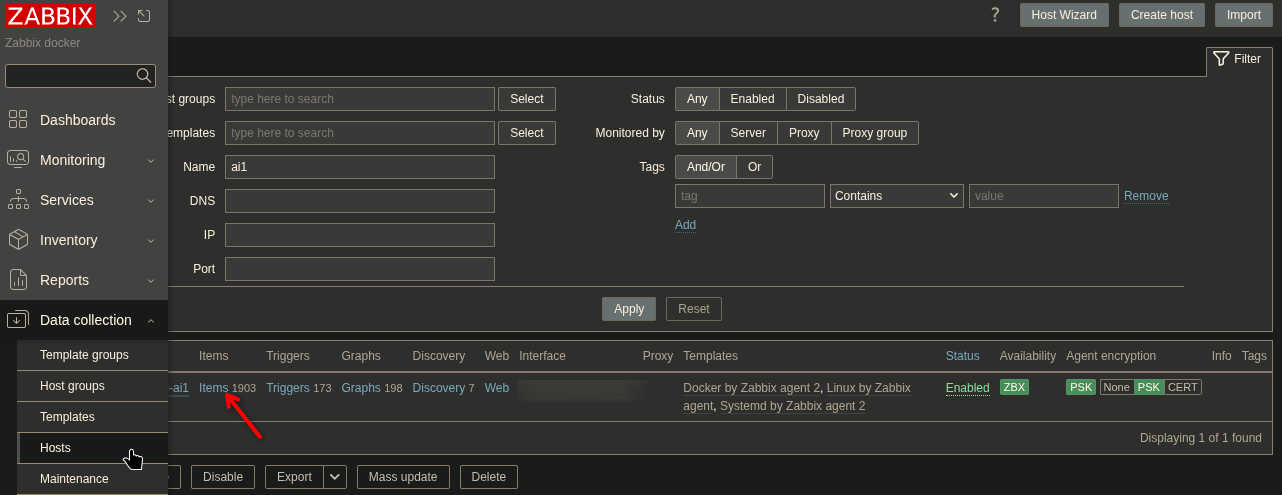Choose And/Or tag evaluation
The width and height of the screenshot is (1282, 495).
(706, 167)
